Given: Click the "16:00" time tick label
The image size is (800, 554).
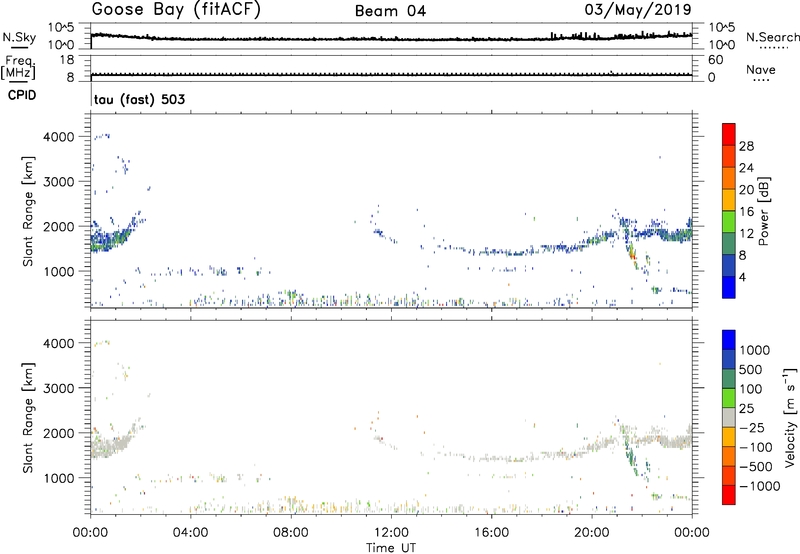Looking at the screenshot, I should tap(491, 533).
